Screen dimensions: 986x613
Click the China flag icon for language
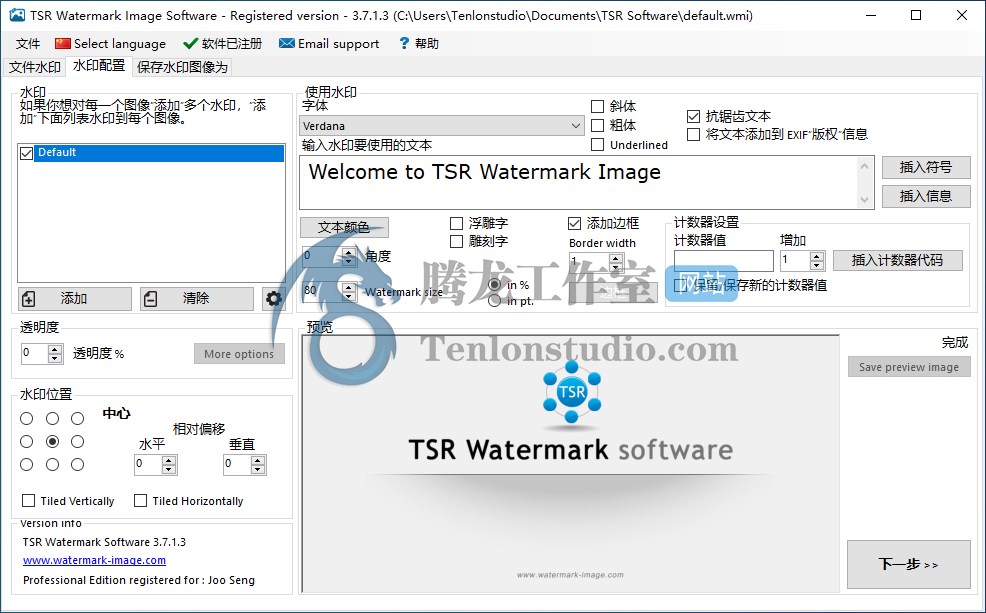62,43
